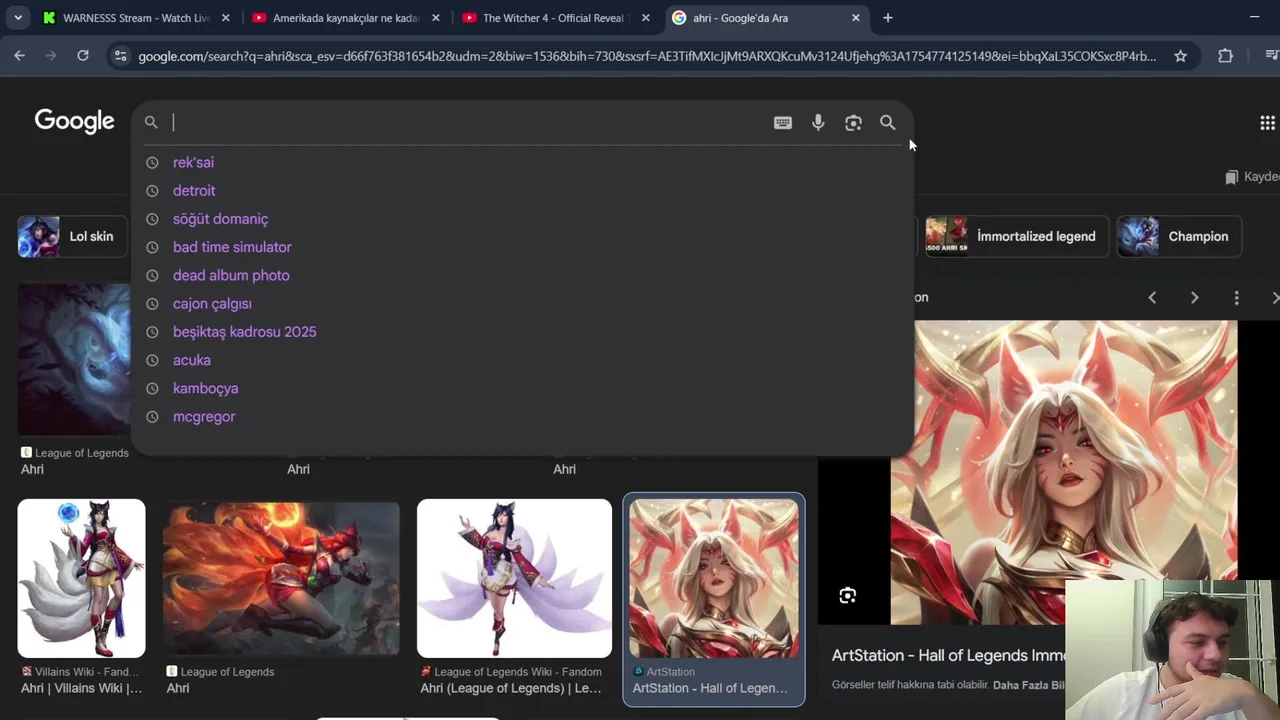The width and height of the screenshot is (1280, 720).
Task: Open a new browser tab with plus icon
Action: pyautogui.click(x=888, y=18)
